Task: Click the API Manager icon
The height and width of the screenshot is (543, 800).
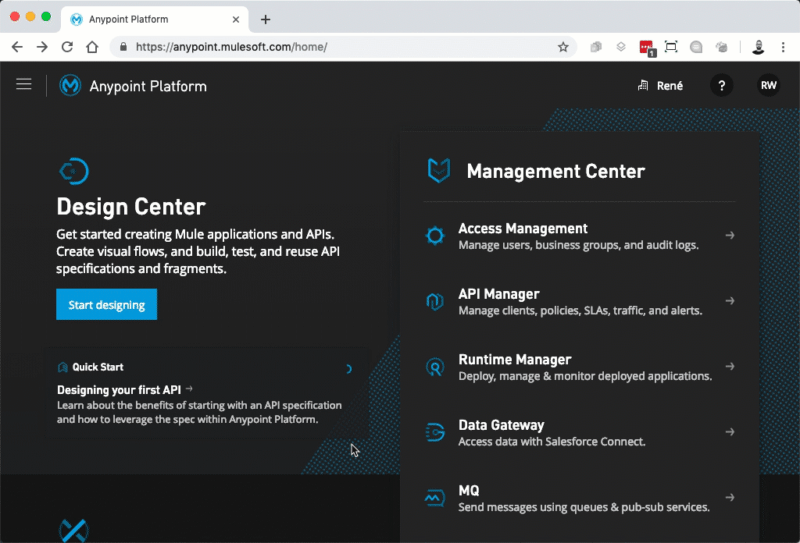Action: [x=435, y=301]
